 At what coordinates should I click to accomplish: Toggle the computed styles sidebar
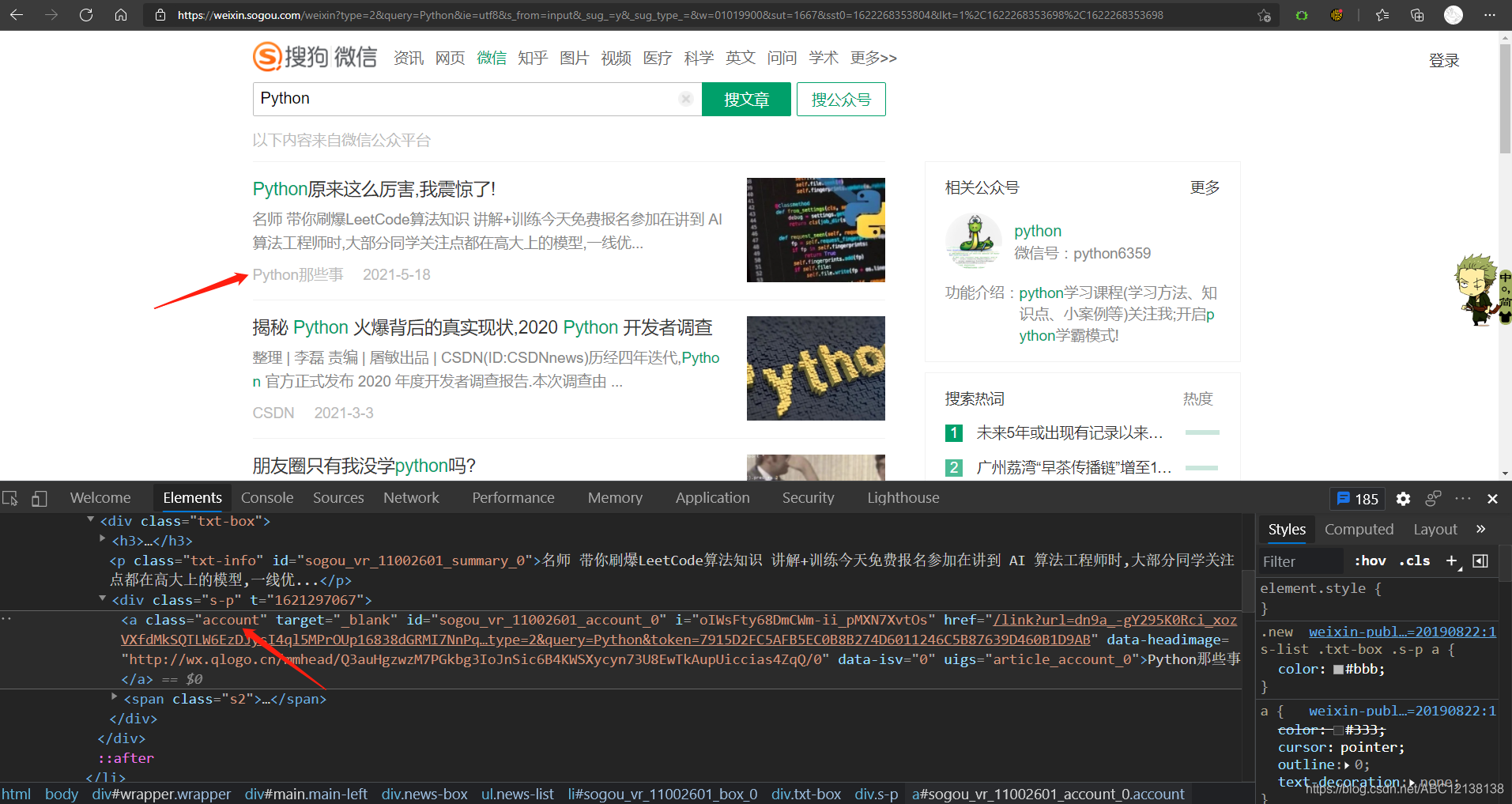tap(1480, 561)
